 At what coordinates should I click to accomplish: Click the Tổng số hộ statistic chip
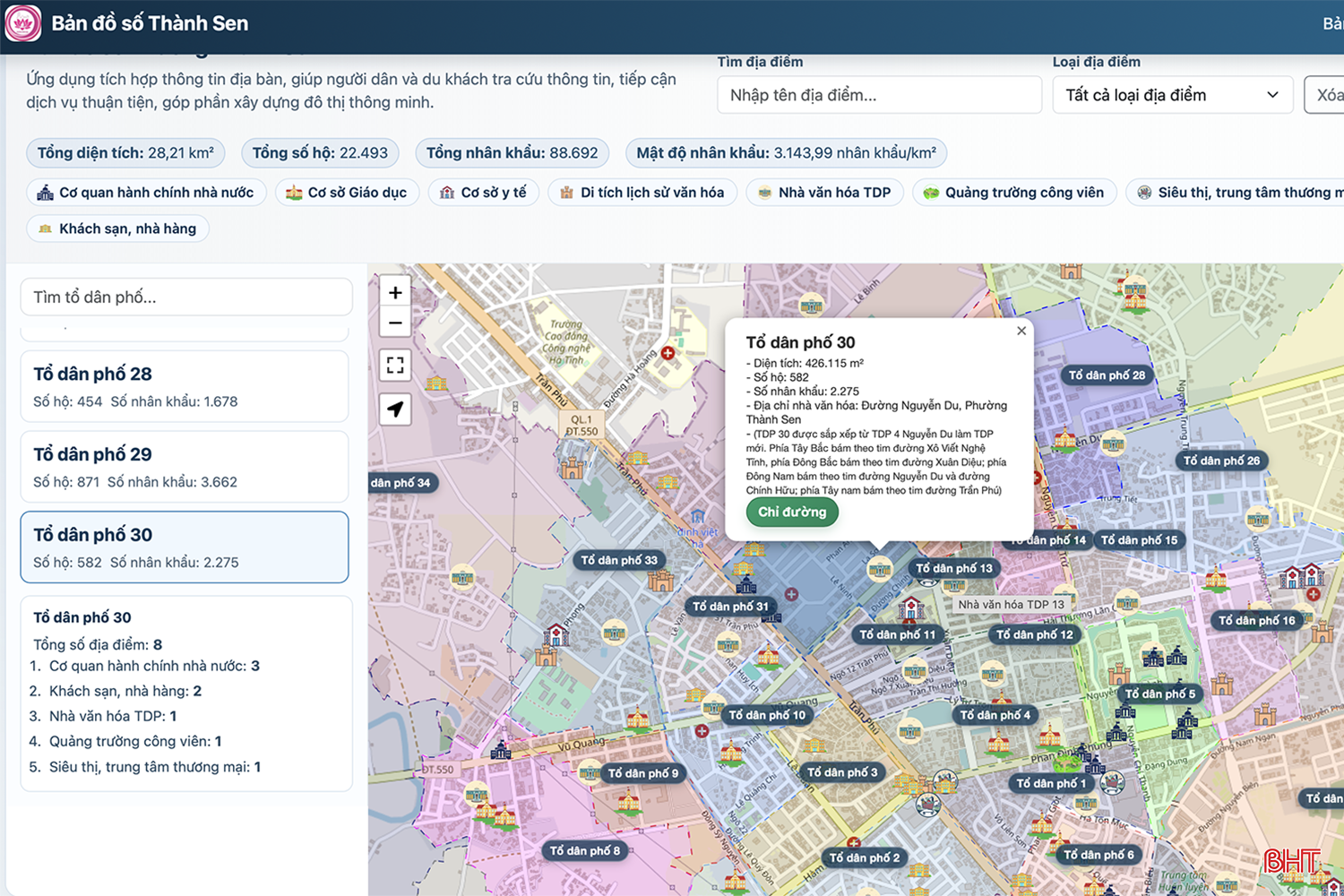click(320, 153)
